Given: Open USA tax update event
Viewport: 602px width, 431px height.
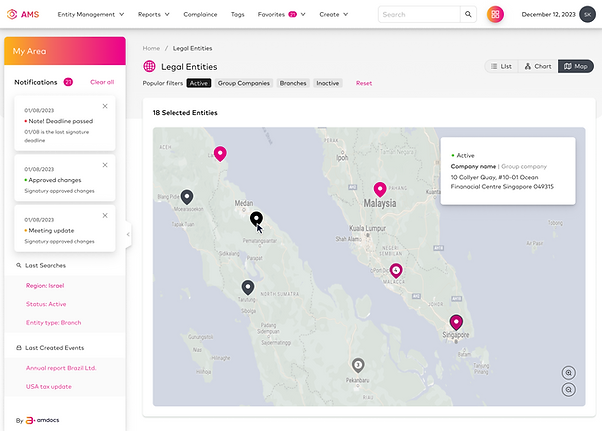Looking at the screenshot, I should (49, 386).
